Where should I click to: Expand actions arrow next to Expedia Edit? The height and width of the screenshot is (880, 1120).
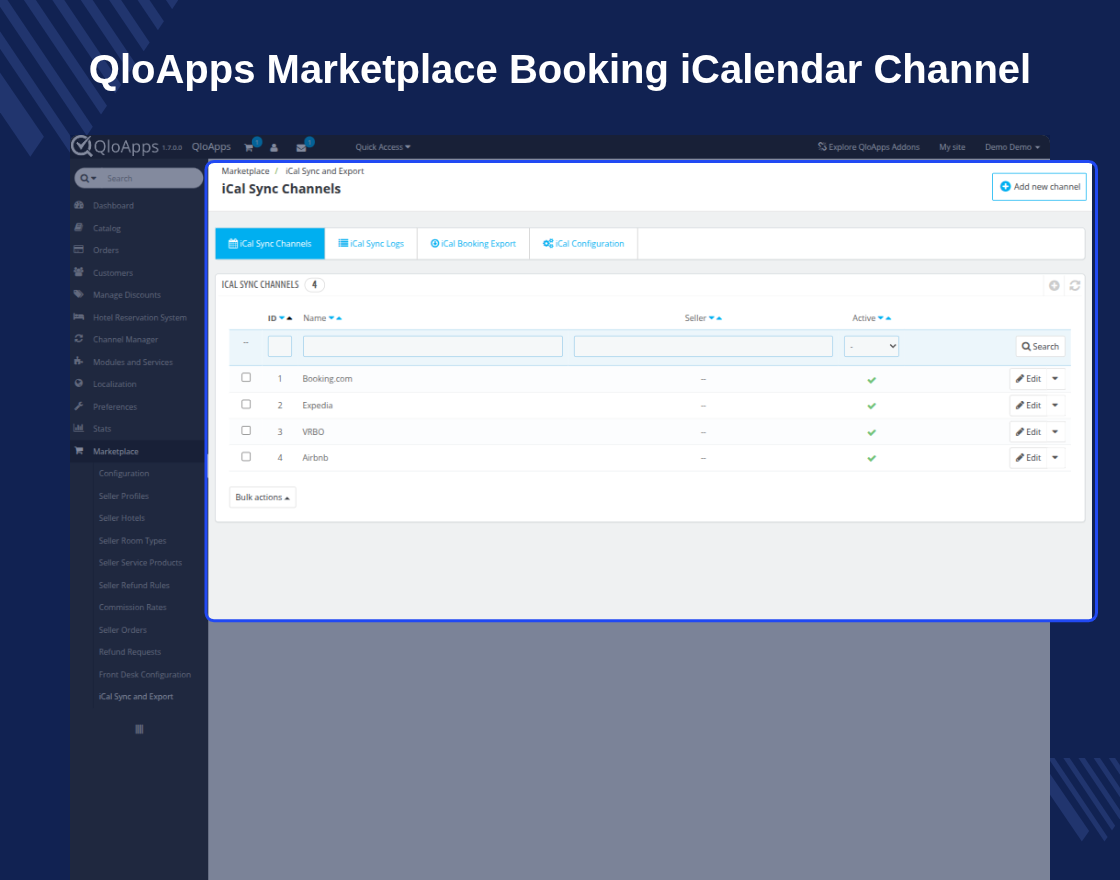(x=1055, y=405)
